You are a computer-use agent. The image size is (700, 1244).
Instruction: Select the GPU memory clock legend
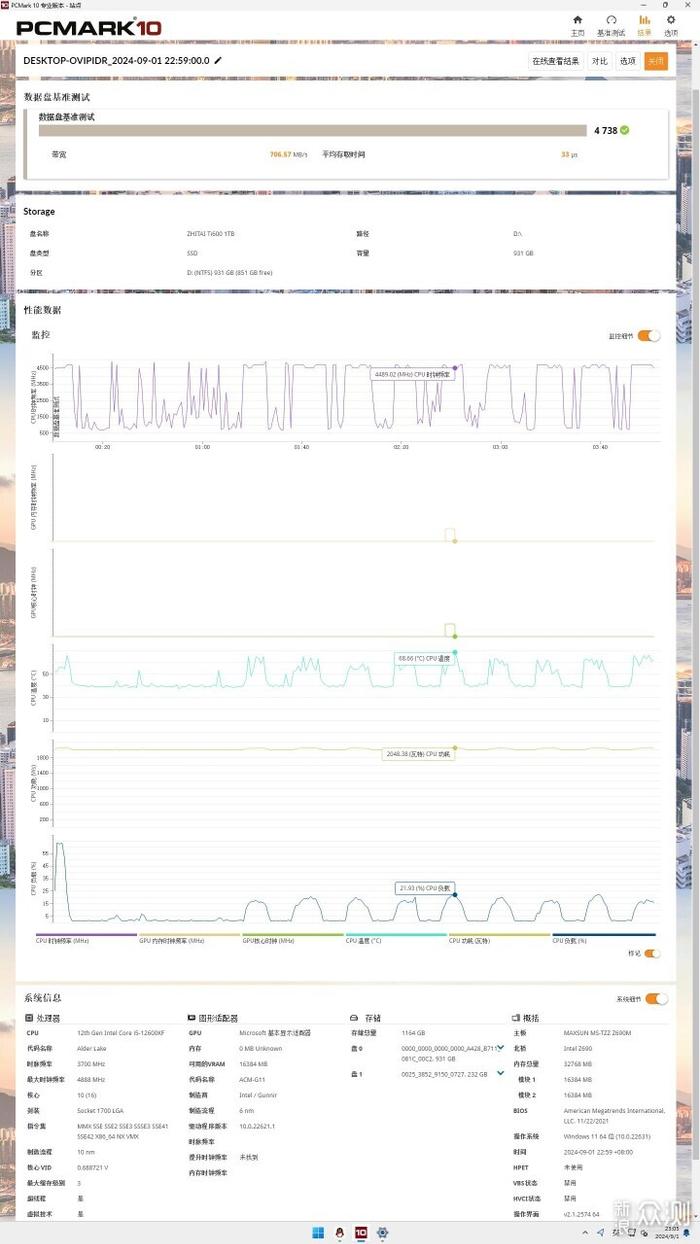tap(189, 939)
